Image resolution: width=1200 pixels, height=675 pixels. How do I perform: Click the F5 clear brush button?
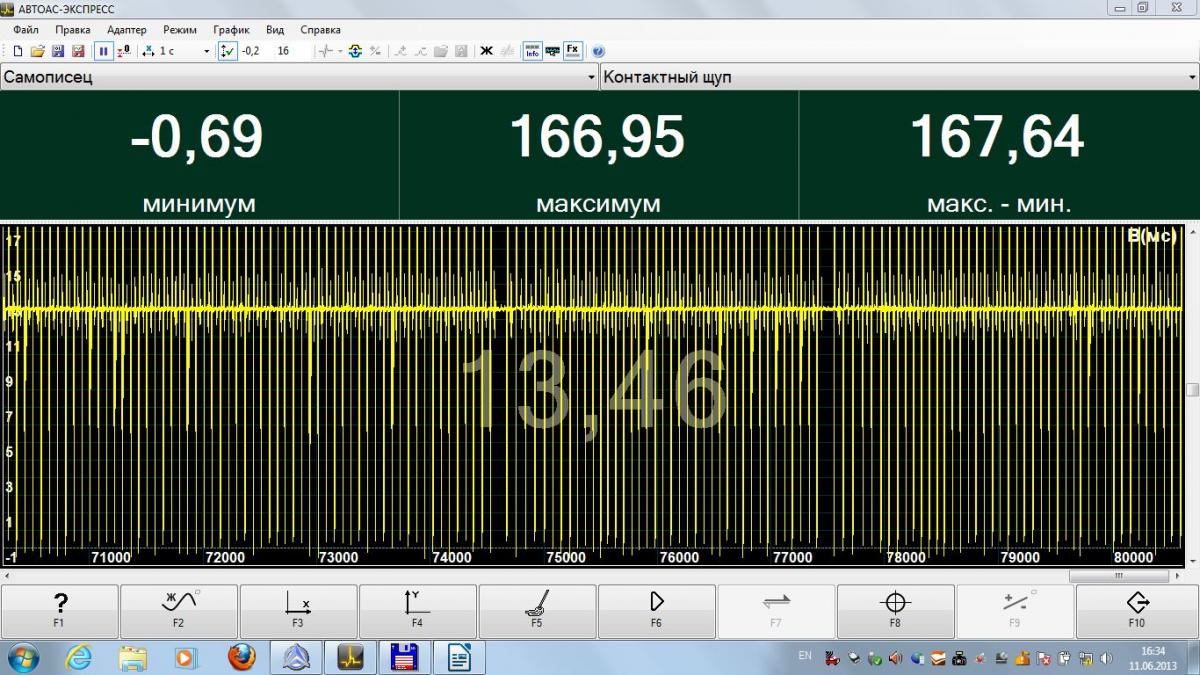coord(537,610)
